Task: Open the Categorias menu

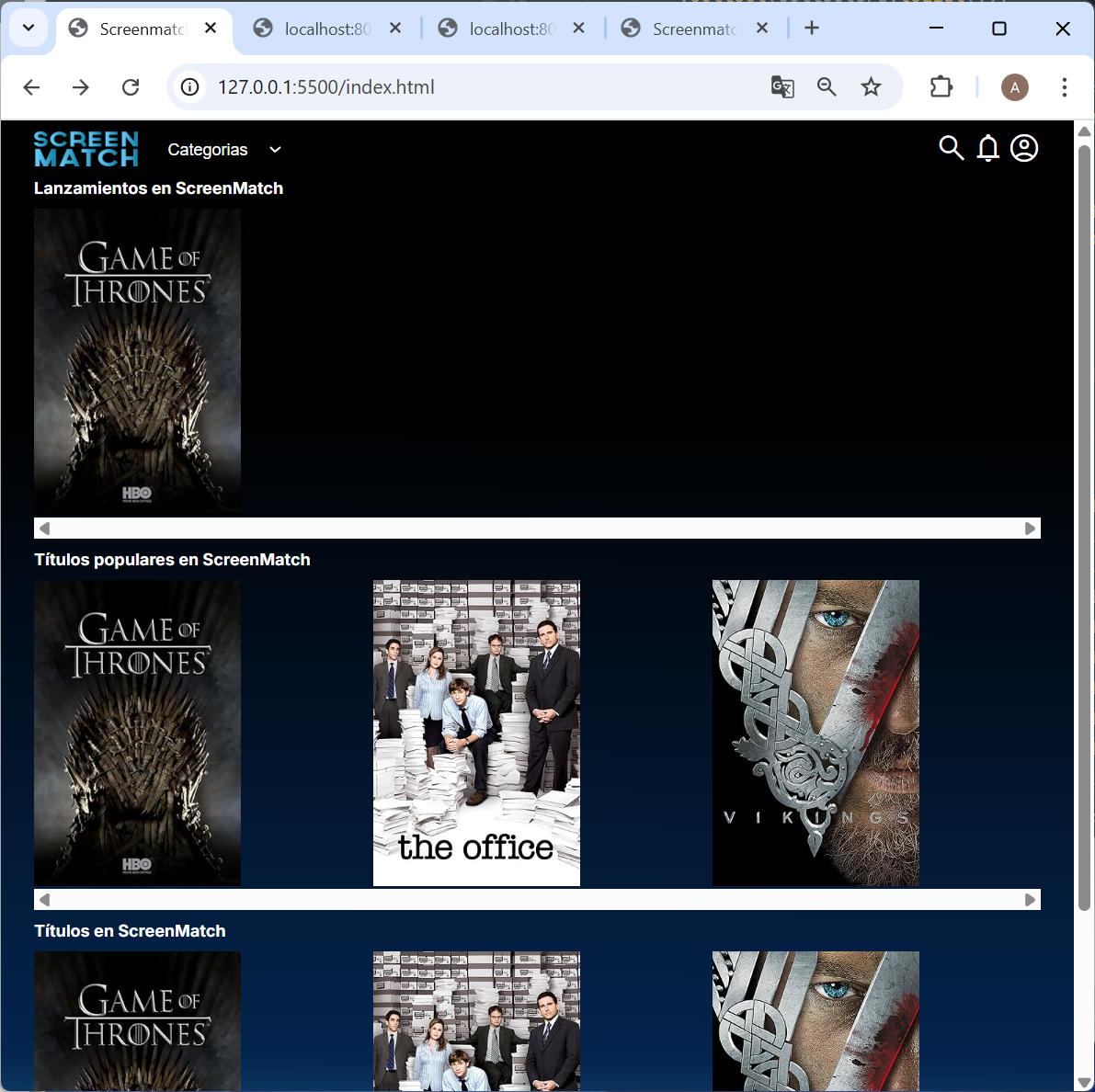Action: pyautogui.click(x=208, y=150)
